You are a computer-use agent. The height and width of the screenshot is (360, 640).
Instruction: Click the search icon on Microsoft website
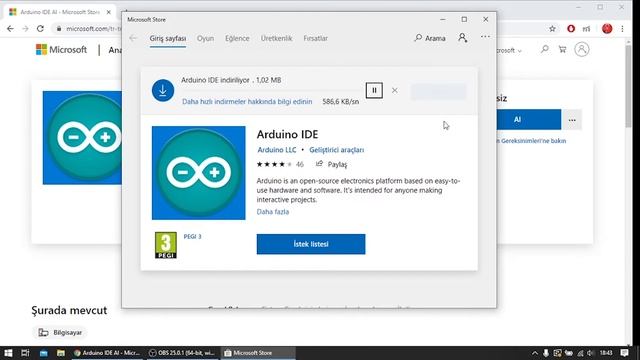pyautogui.click(x=544, y=49)
